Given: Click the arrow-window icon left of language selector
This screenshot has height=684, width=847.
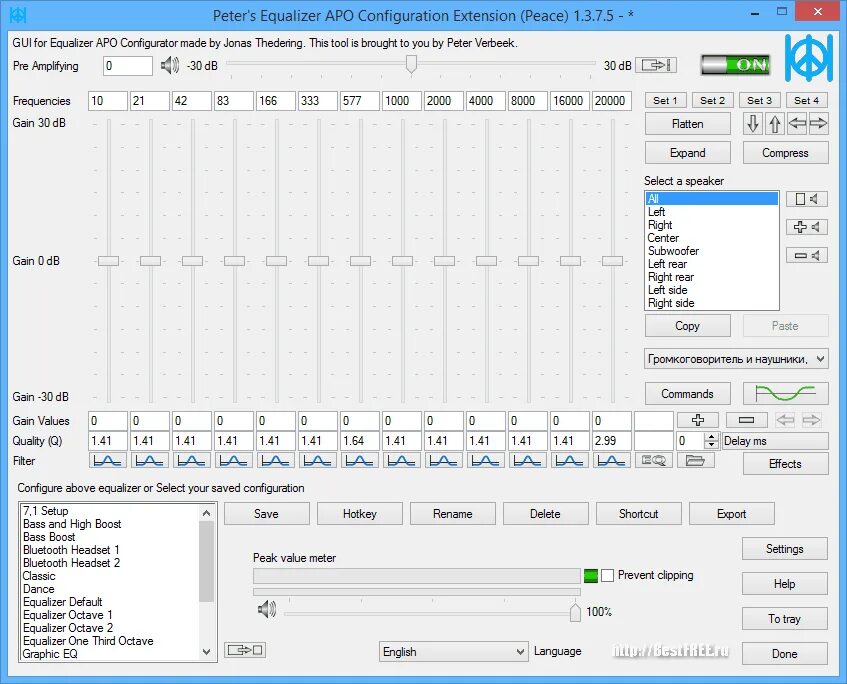Looking at the screenshot, I should (x=245, y=650).
